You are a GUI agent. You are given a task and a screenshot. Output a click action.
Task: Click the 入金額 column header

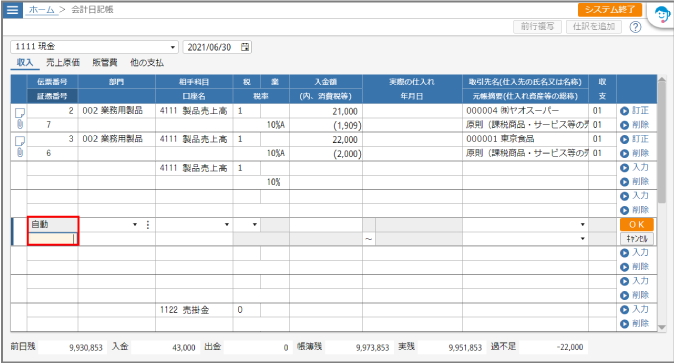326,82
